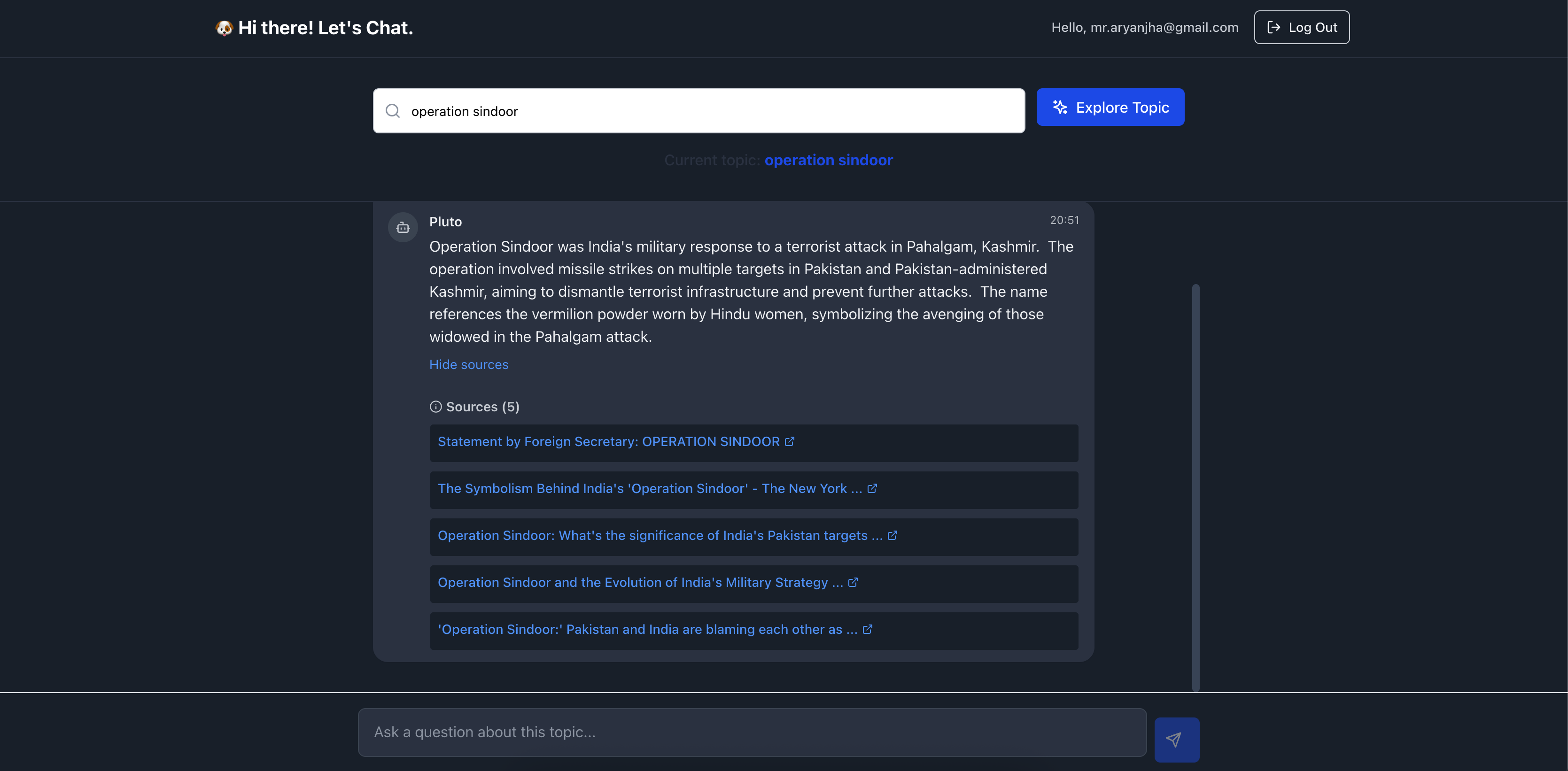
Task: Open the significance of India's Pakistan targets link
Action: tap(659, 535)
